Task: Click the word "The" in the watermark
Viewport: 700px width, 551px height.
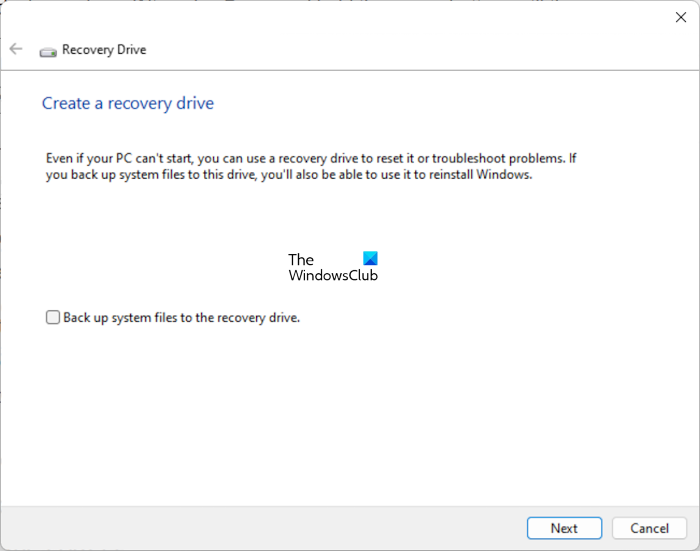Action: click(301, 260)
